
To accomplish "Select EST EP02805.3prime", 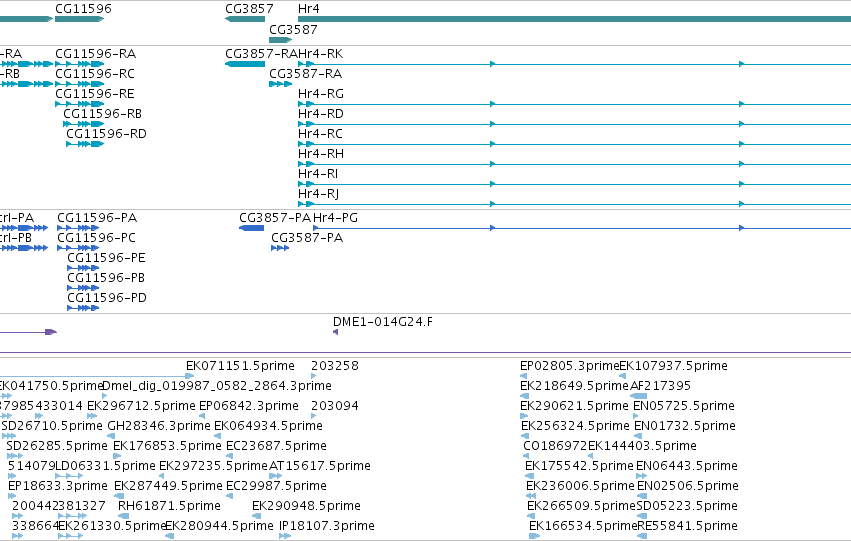I will point(570,366).
